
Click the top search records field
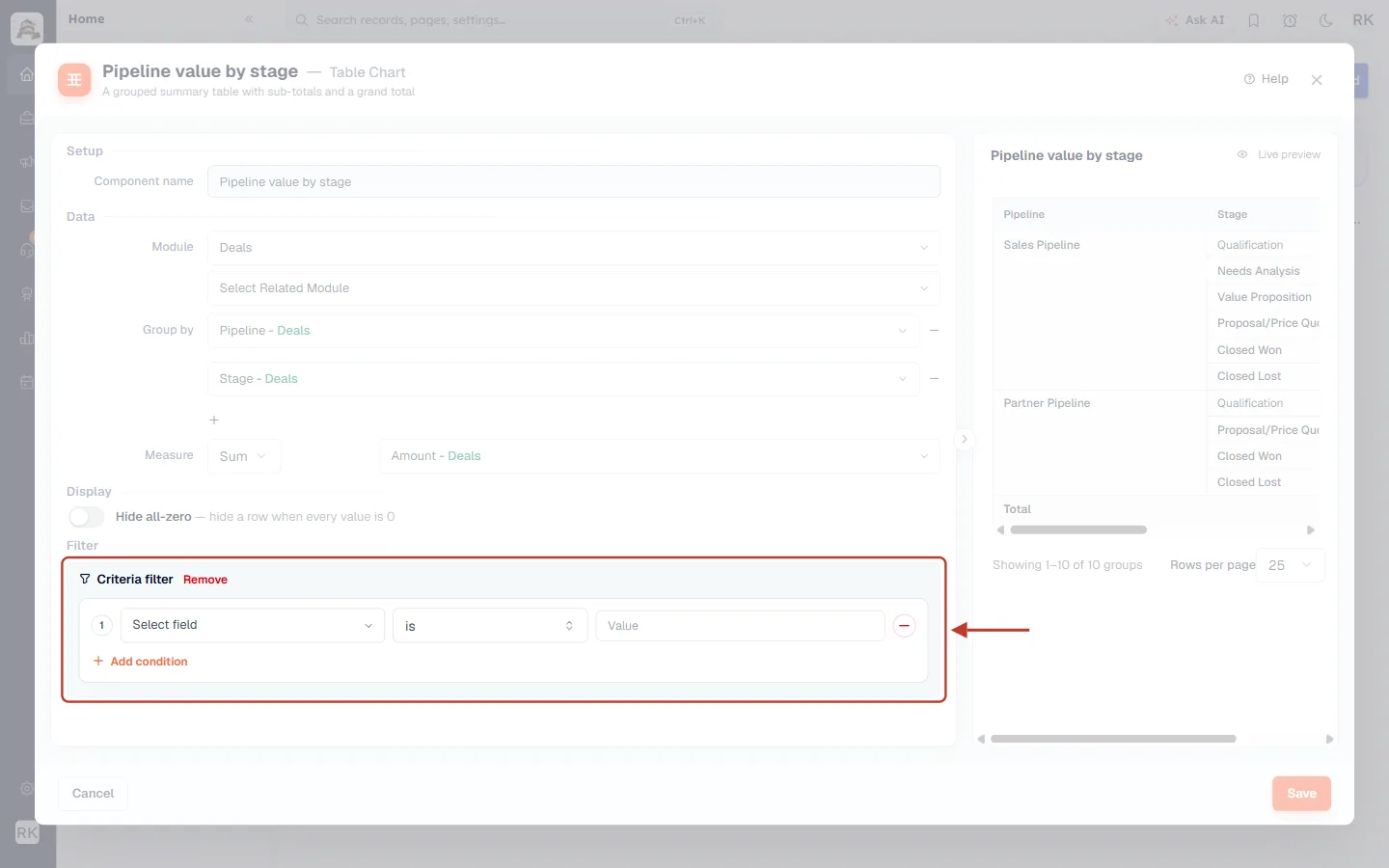502,20
